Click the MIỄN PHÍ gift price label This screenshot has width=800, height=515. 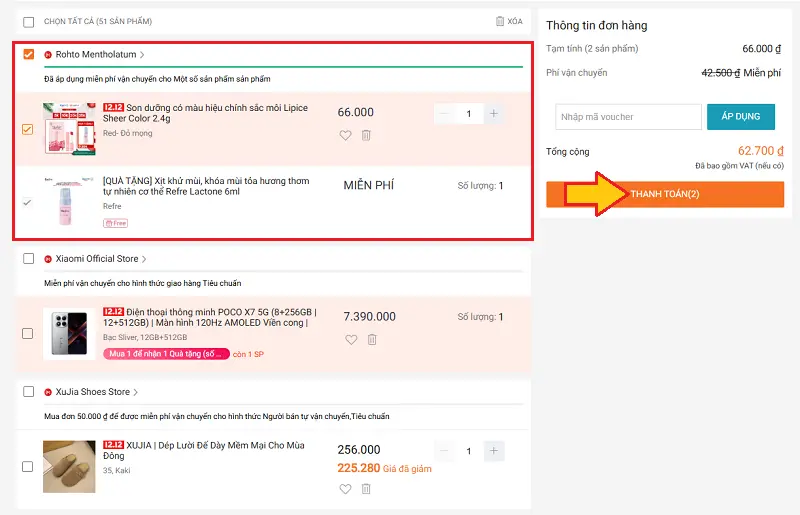coord(368,185)
